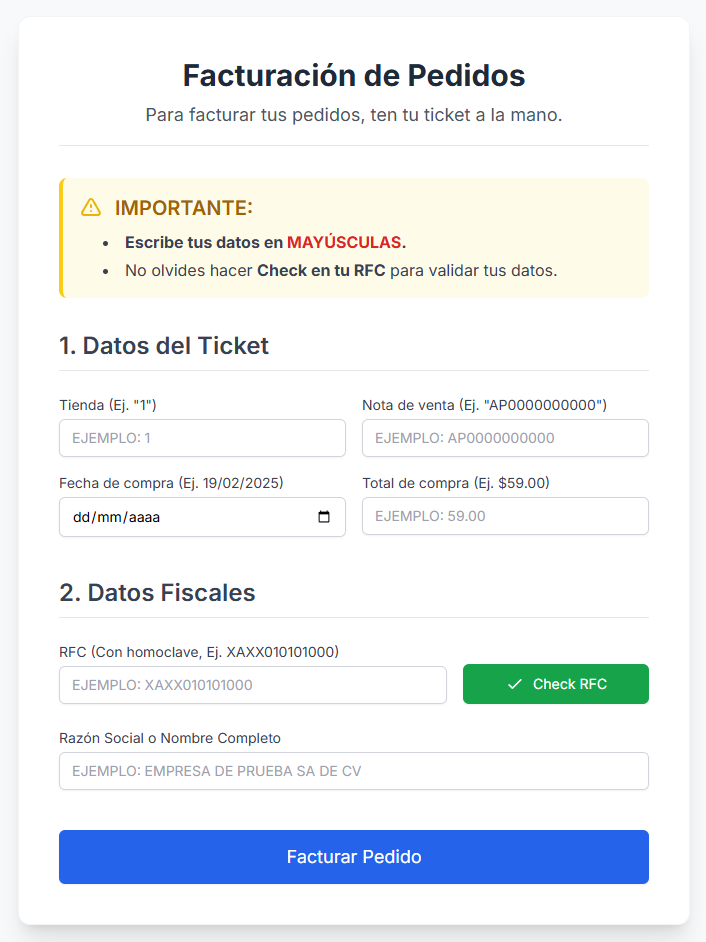Click the Facturación de Pedidos title
Image resolution: width=706 pixels, height=942 pixels.
pos(354,75)
